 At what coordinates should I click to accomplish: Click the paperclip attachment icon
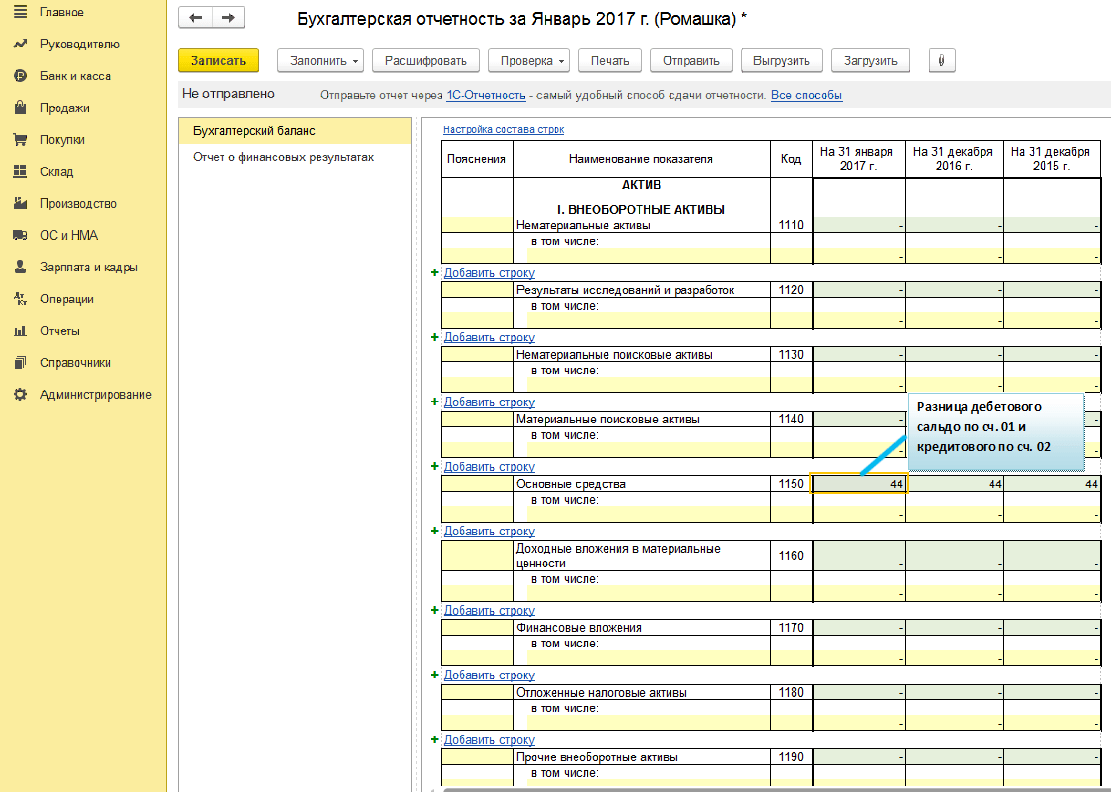(x=941, y=61)
